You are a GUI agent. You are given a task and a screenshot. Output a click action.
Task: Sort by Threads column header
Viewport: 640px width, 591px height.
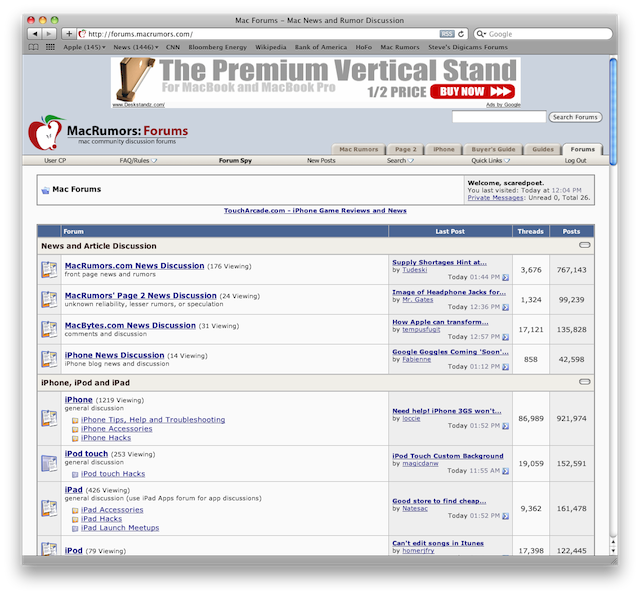(530, 231)
